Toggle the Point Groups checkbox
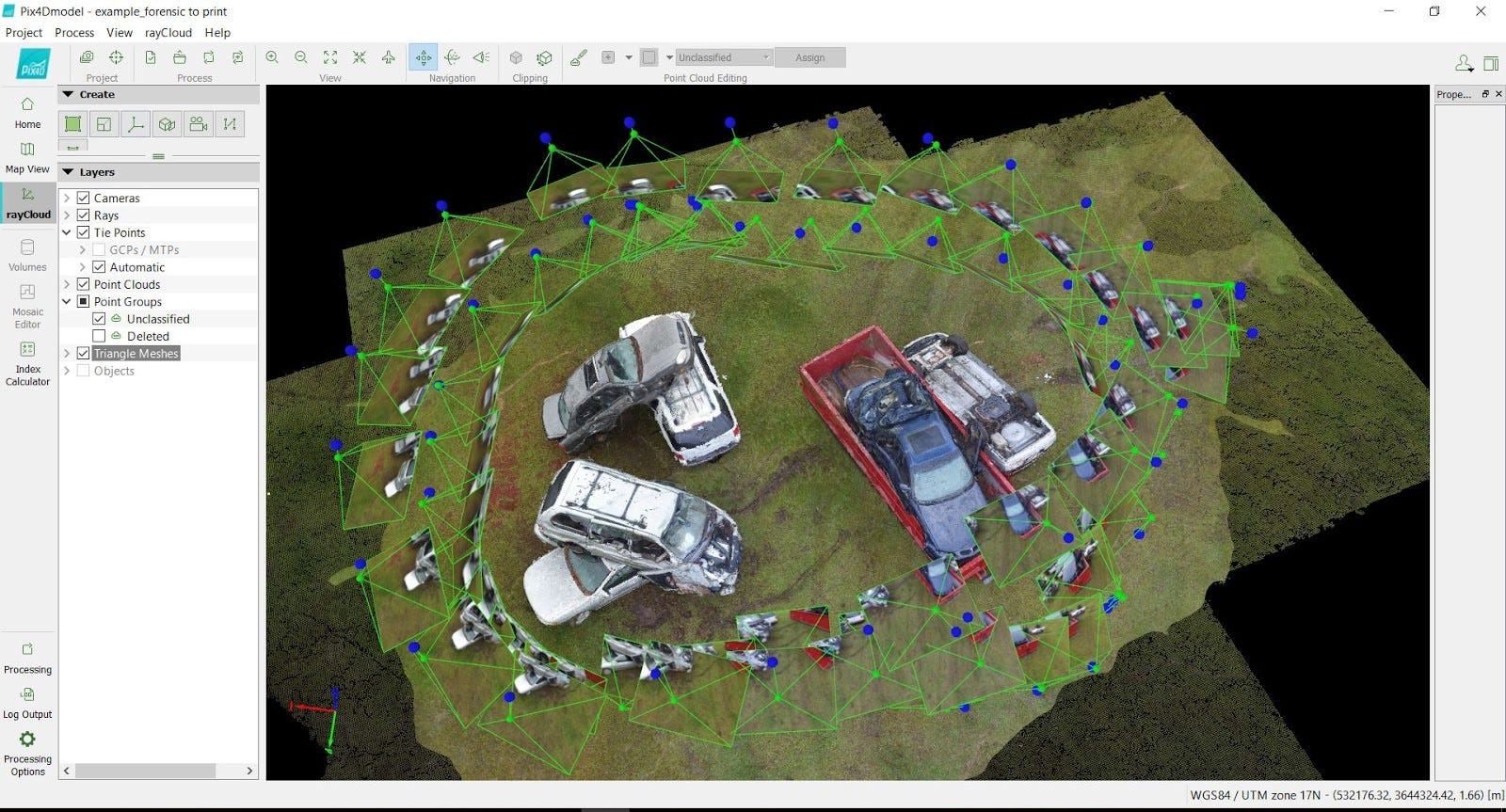Screen dimensions: 1506x812 [x=83, y=301]
